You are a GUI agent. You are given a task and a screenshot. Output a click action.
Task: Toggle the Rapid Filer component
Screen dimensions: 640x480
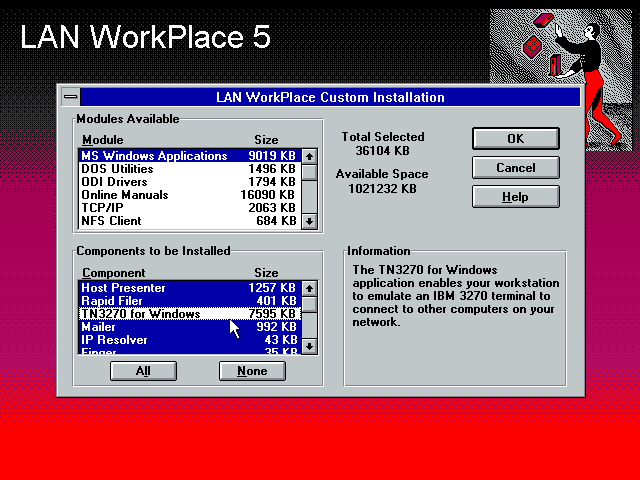coord(189,301)
